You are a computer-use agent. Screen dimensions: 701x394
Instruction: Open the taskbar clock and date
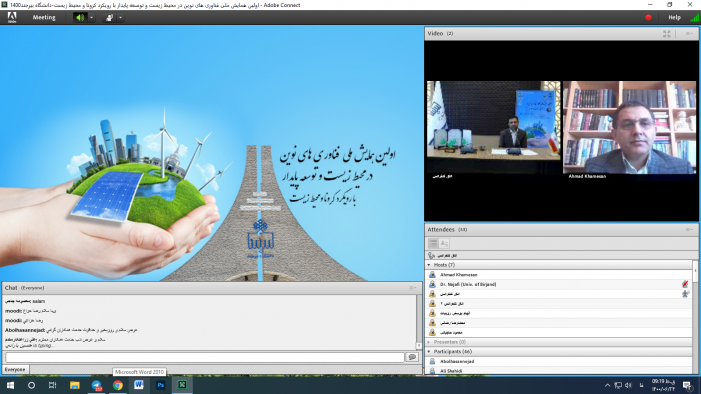coord(663,385)
